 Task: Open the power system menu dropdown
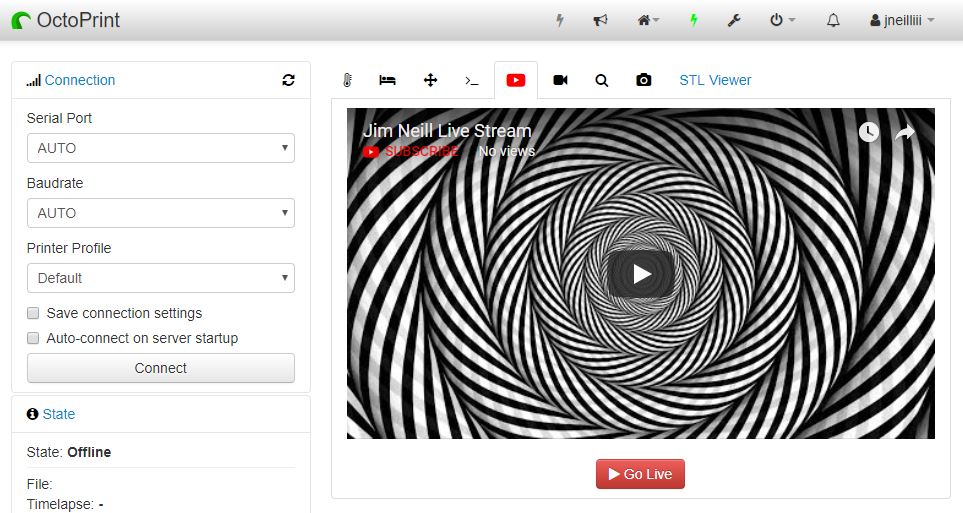click(x=782, y=20)
